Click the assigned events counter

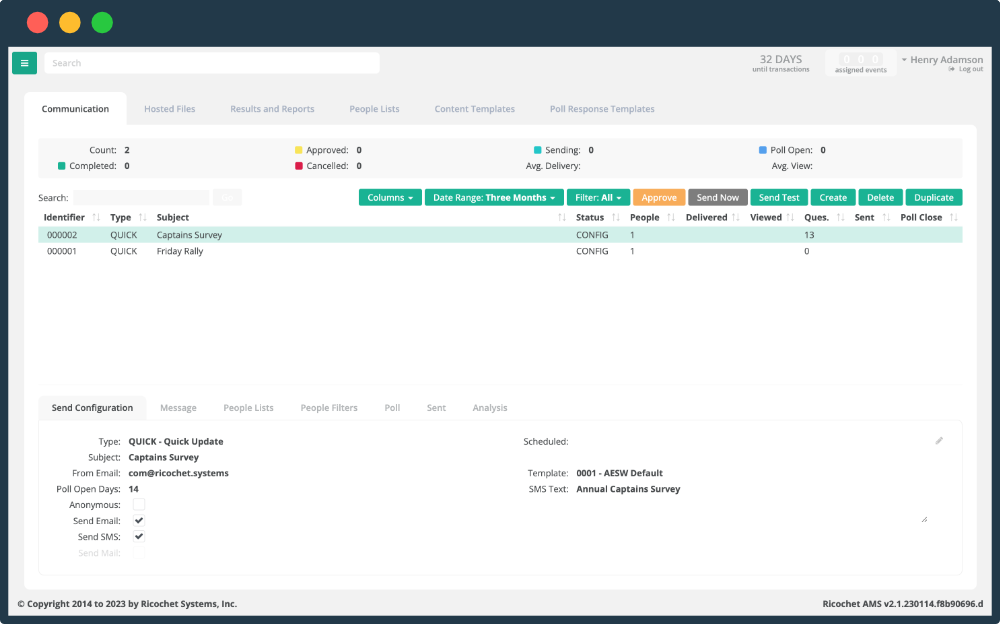(860, 63)
